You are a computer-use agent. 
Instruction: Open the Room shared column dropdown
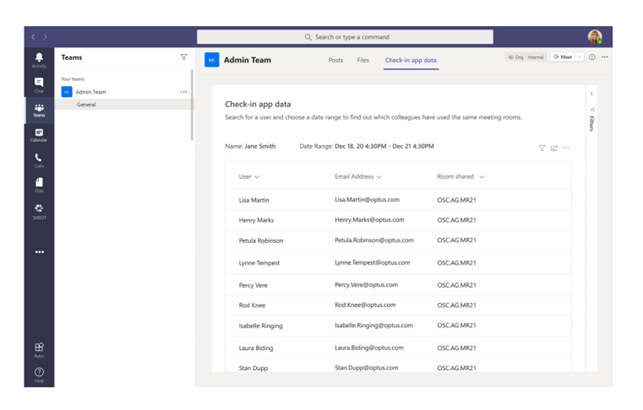(481, 177)
